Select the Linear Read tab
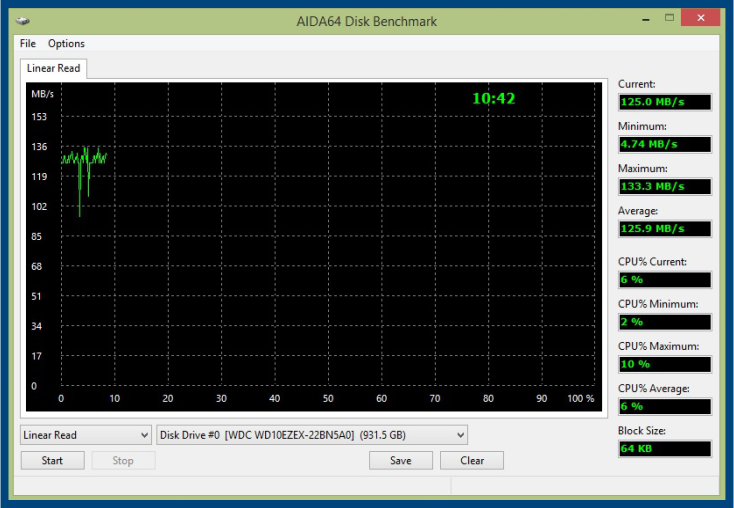Screen dimensions: 734x508 [53, 68]
